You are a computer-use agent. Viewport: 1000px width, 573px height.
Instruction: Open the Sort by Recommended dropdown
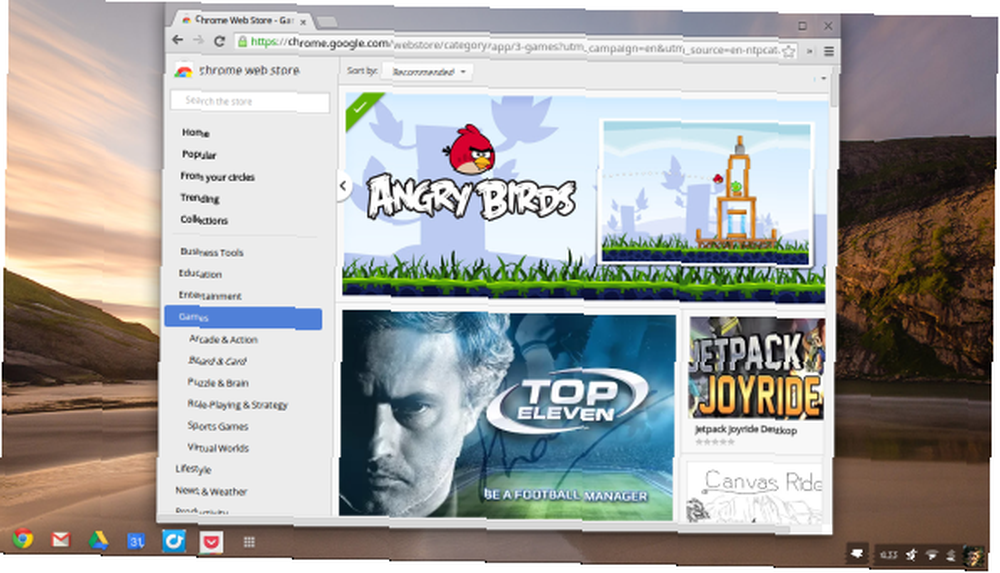427,71
